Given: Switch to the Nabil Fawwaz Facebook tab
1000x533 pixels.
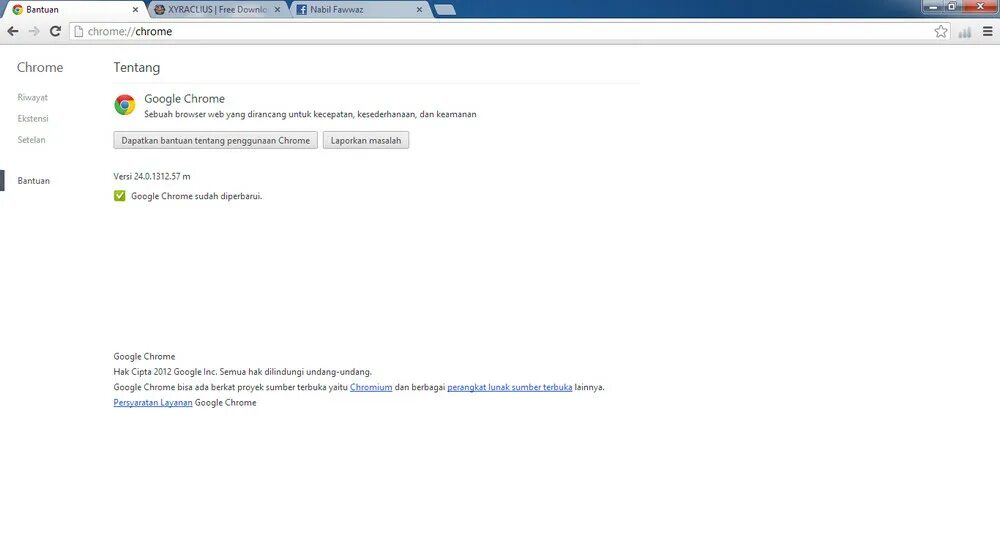Looking at the screenshot, I should tap(360, 10).
